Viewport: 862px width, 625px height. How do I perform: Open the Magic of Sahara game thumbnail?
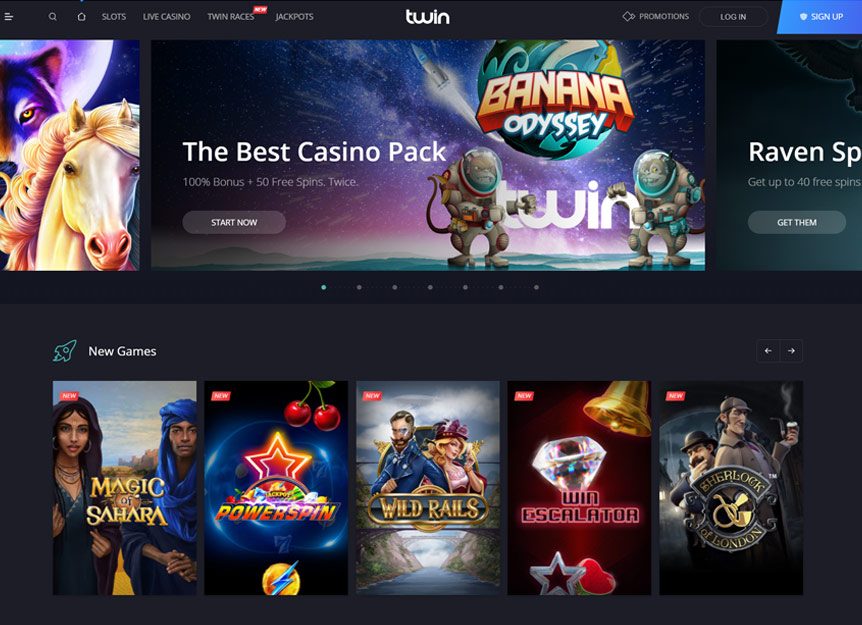(x=125, y=488)
